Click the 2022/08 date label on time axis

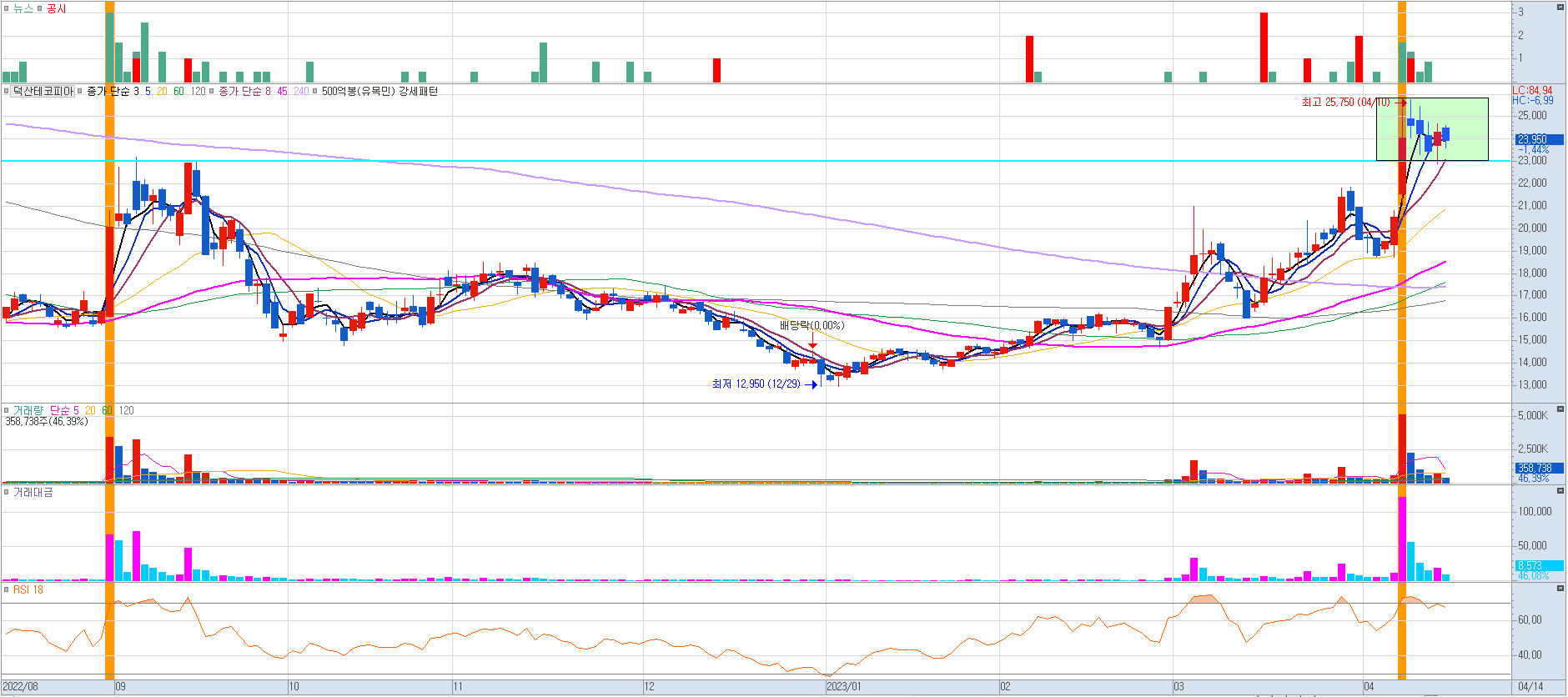point(21,687)
